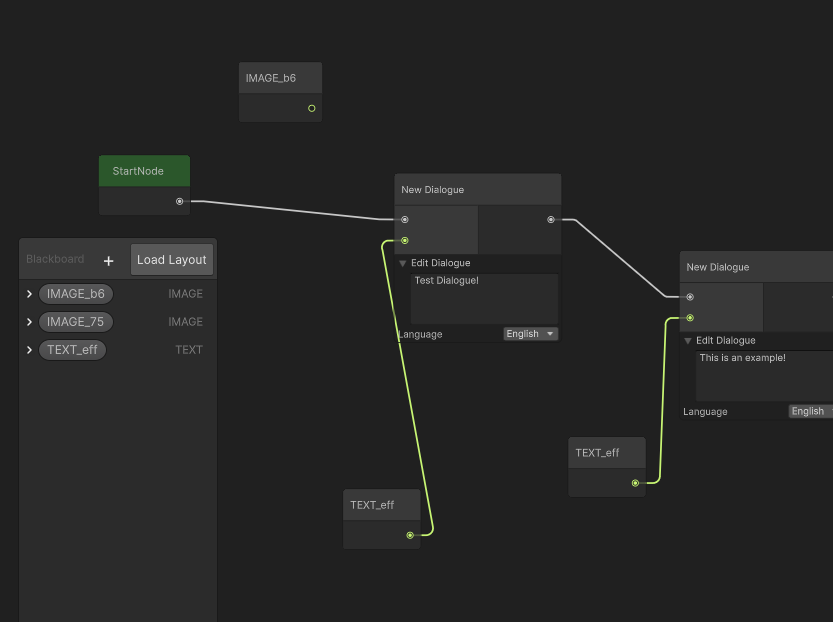
Task: Click output port of lower-left TEXT_eff node
Action: tap(410, 535)
